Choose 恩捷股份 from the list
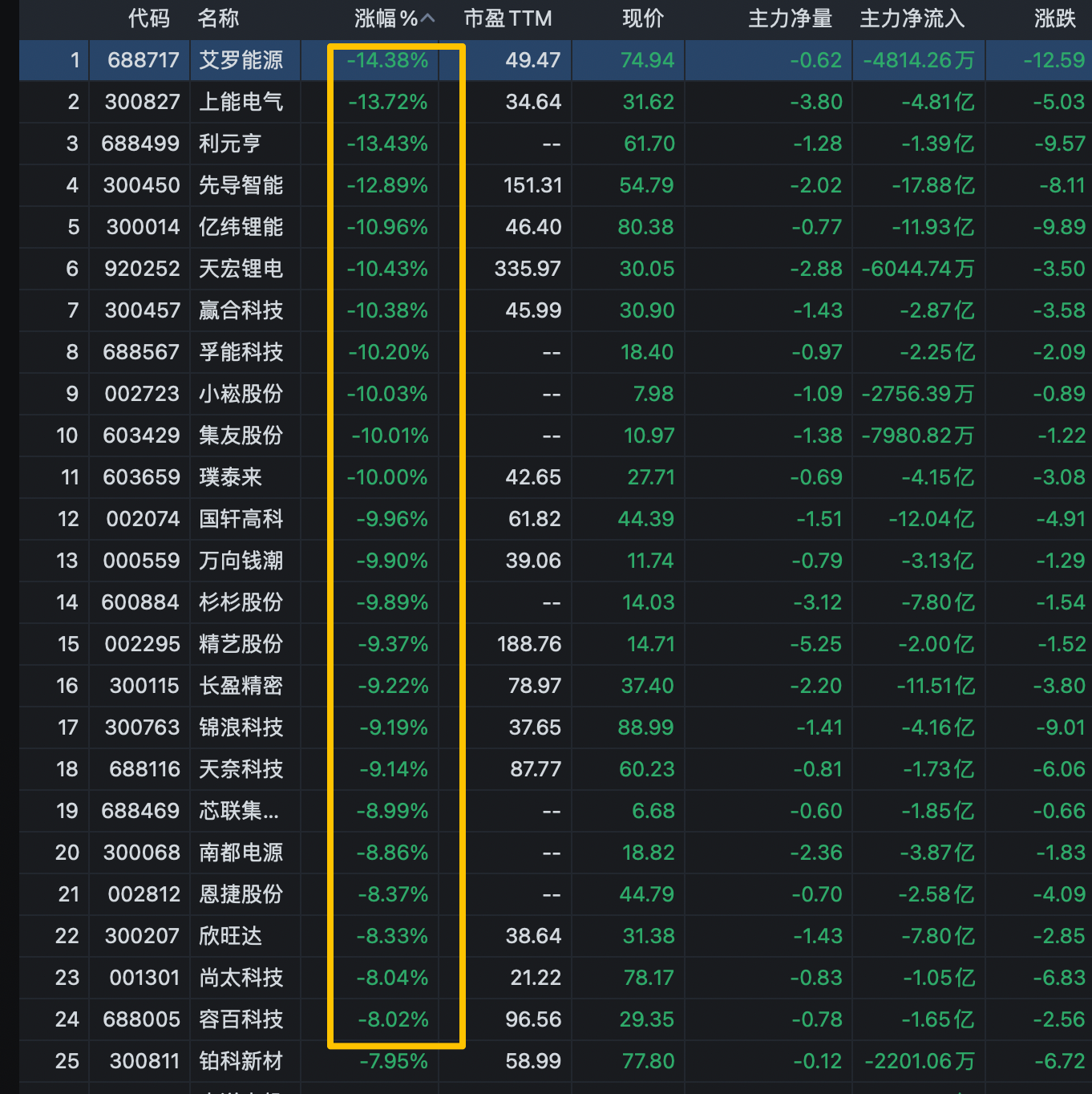1092x1094 pixels. 241,894
